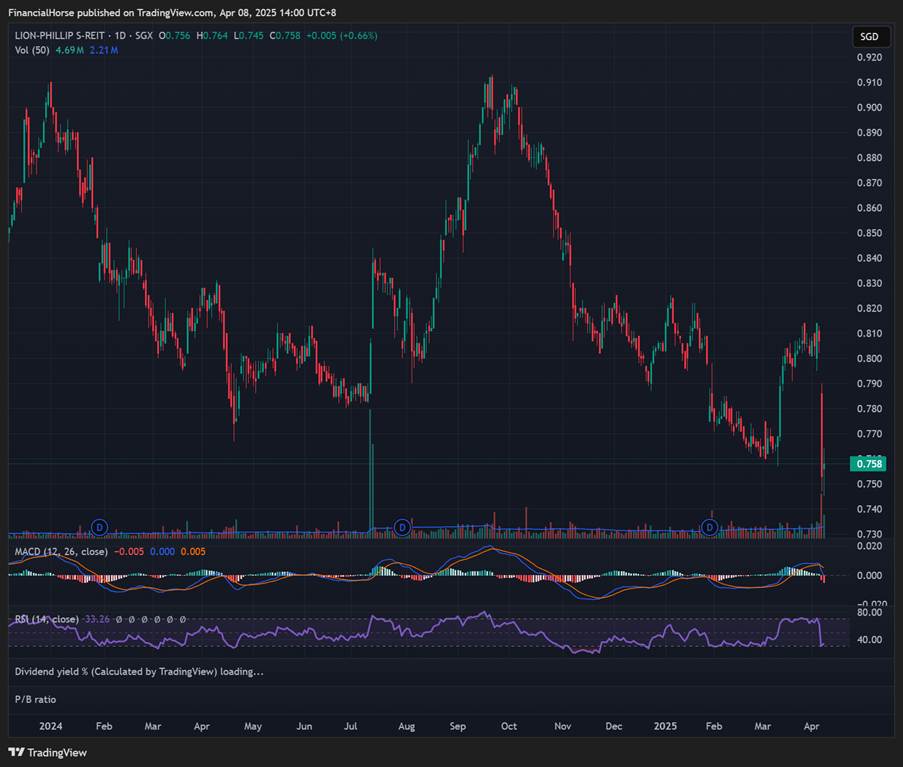Click the 0.900 price axis label
This screenshot has height=767, width=903.
point(869,107)
